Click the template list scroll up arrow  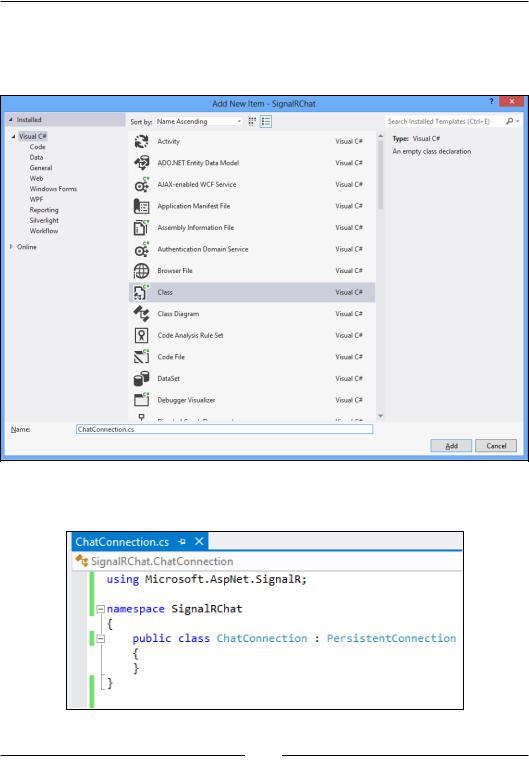pos(380,136)
